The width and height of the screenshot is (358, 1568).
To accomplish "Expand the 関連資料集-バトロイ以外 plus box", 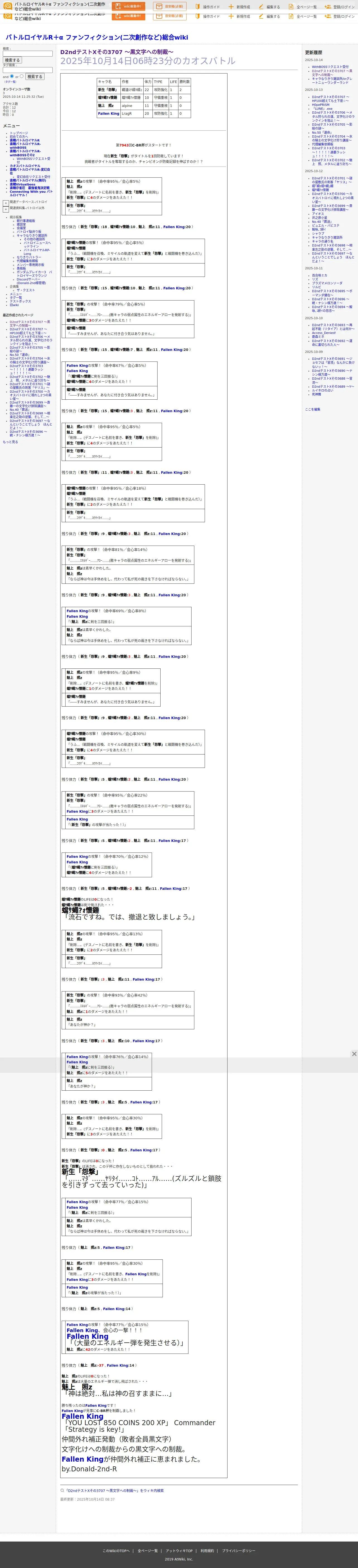I will (x=6, y=209).
